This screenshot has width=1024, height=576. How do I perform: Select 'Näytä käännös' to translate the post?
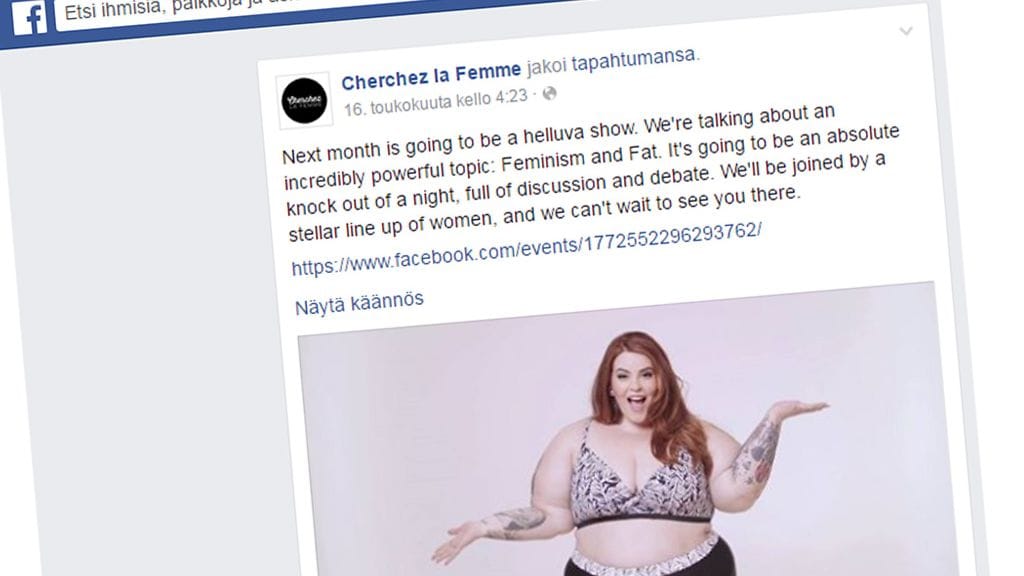click(x=359, y=303)
